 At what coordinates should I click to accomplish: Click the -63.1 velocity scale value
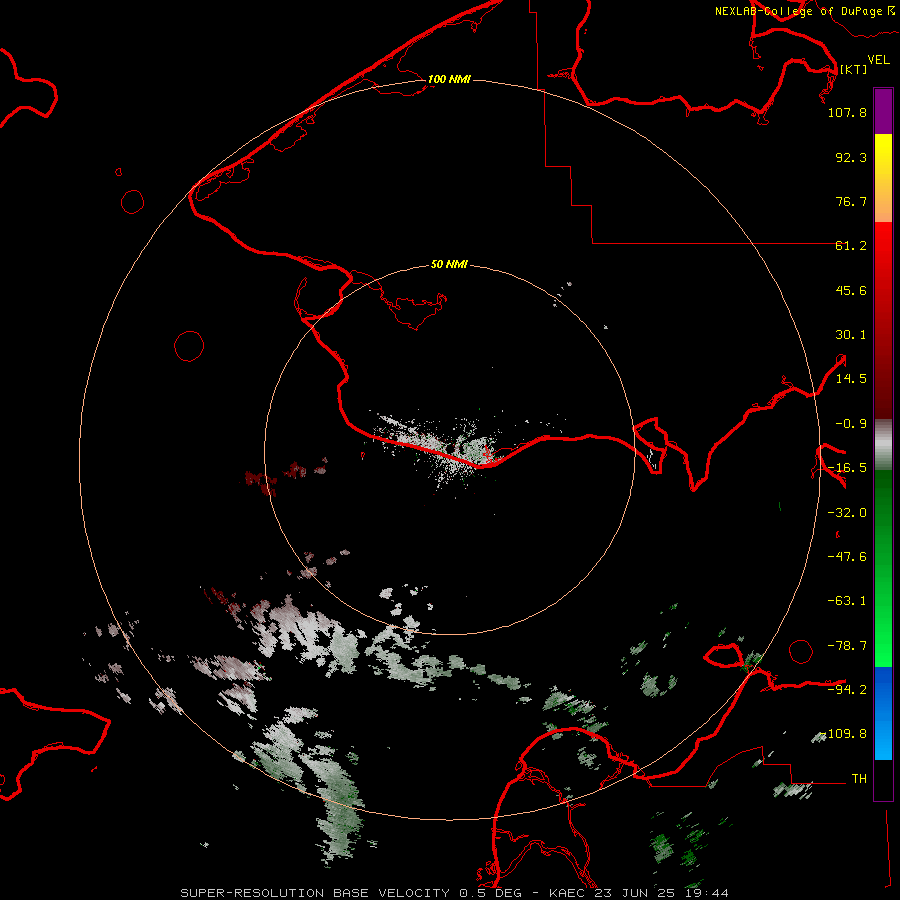[847, 601]
